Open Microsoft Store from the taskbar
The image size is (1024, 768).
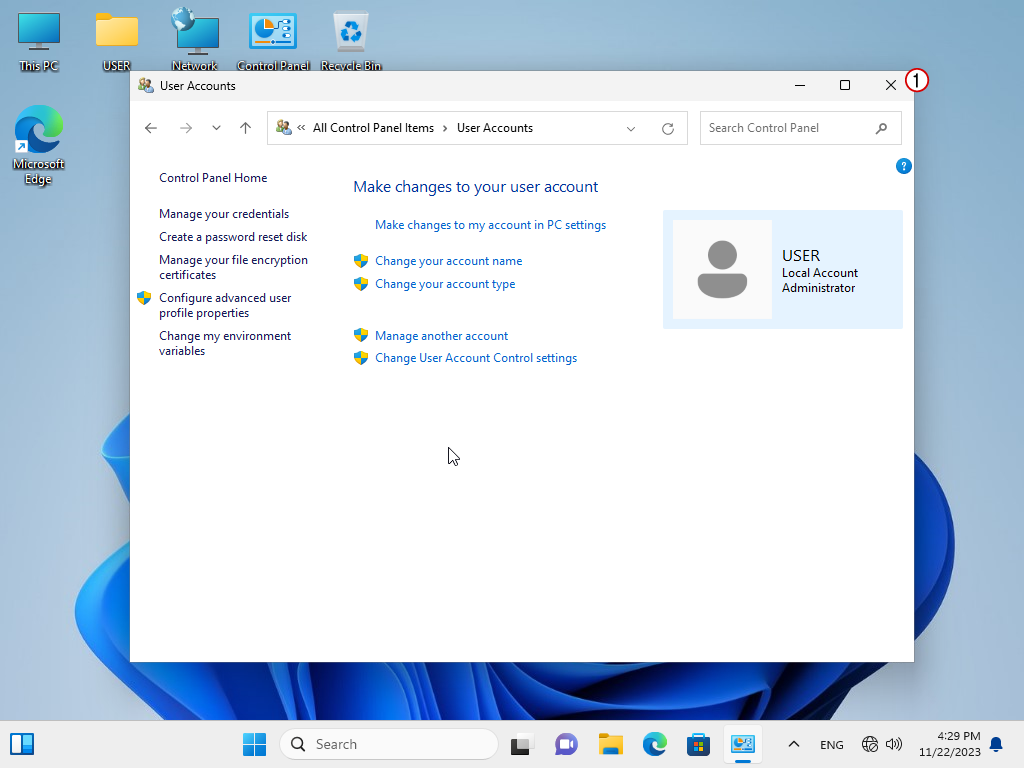pos(698,744)
